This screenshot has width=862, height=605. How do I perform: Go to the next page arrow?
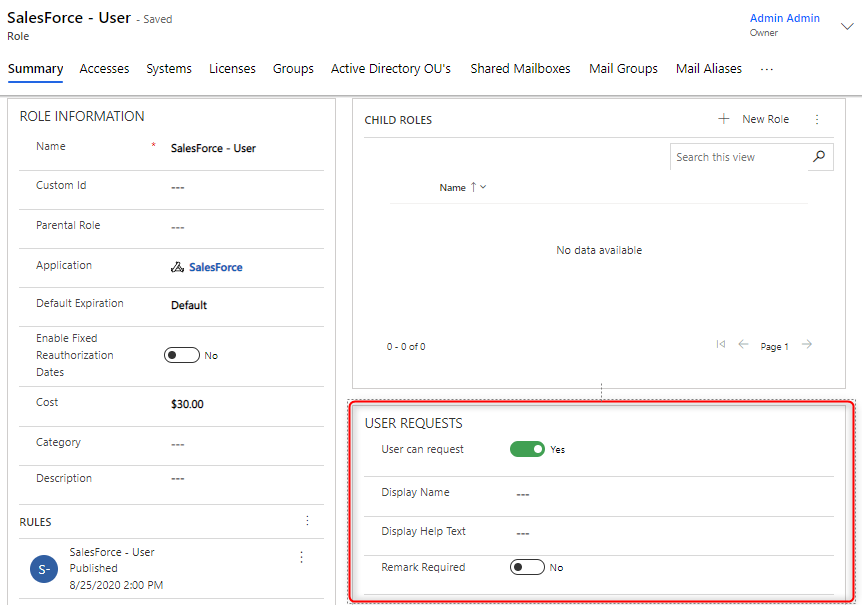click(807, 345)
